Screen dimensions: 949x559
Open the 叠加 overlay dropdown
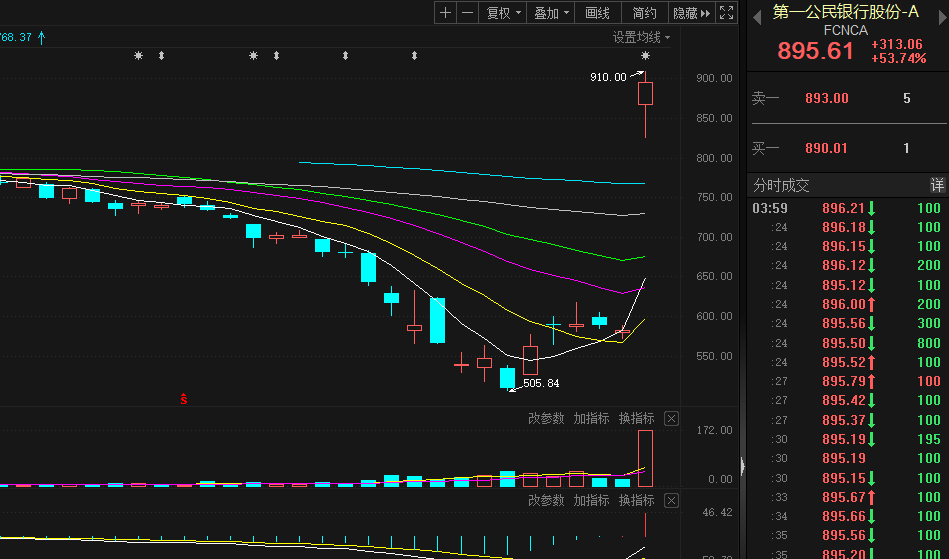551,13
